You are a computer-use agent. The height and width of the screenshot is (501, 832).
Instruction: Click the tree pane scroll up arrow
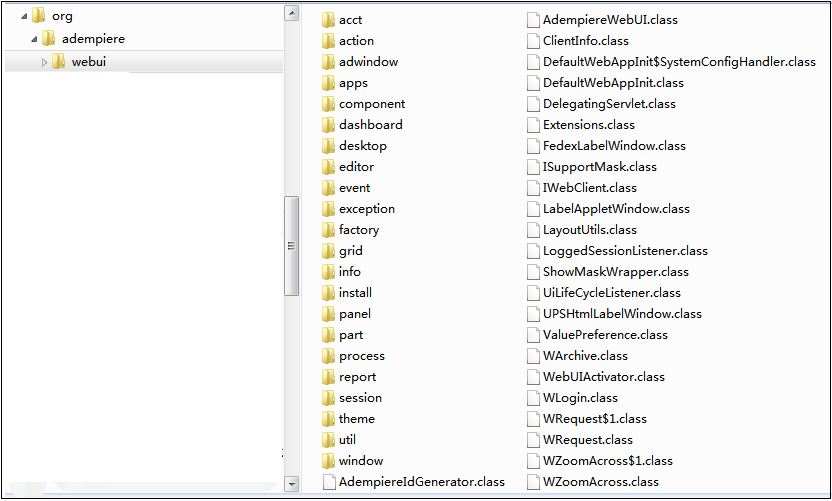point(291,13)
